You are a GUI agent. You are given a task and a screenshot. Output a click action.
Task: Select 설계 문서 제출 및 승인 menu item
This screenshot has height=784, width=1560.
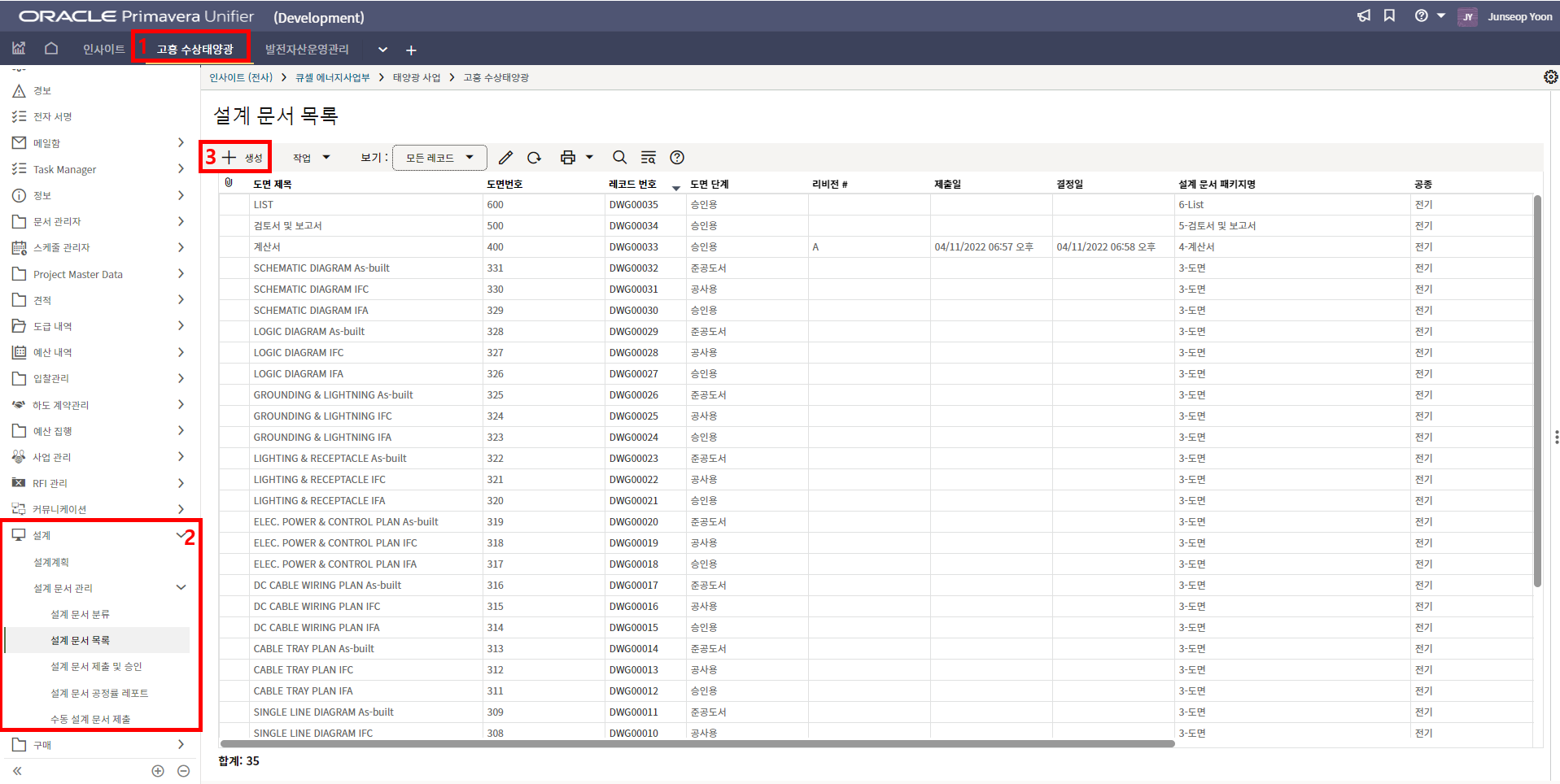click(x=96, y=667)
